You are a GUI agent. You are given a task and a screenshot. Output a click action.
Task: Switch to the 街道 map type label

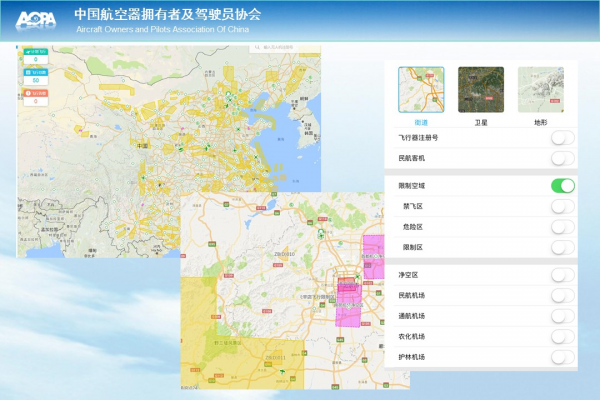coord(421,122)
